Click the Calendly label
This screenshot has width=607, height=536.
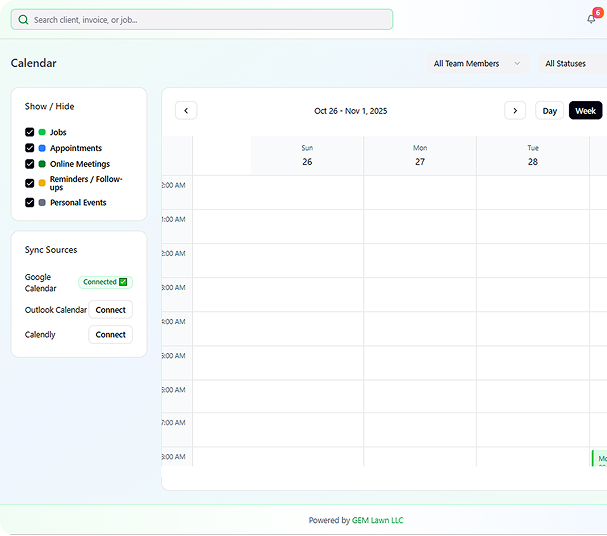[40, 335]
